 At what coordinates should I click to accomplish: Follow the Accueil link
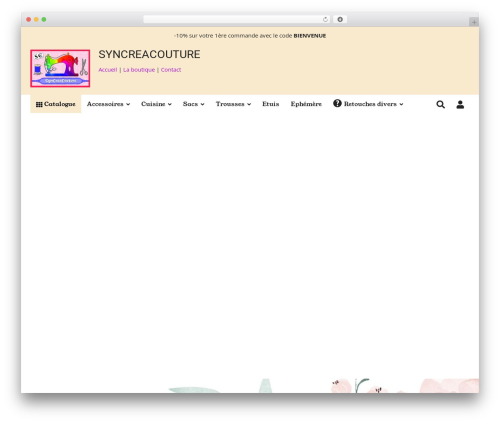(x=108, y=70)
